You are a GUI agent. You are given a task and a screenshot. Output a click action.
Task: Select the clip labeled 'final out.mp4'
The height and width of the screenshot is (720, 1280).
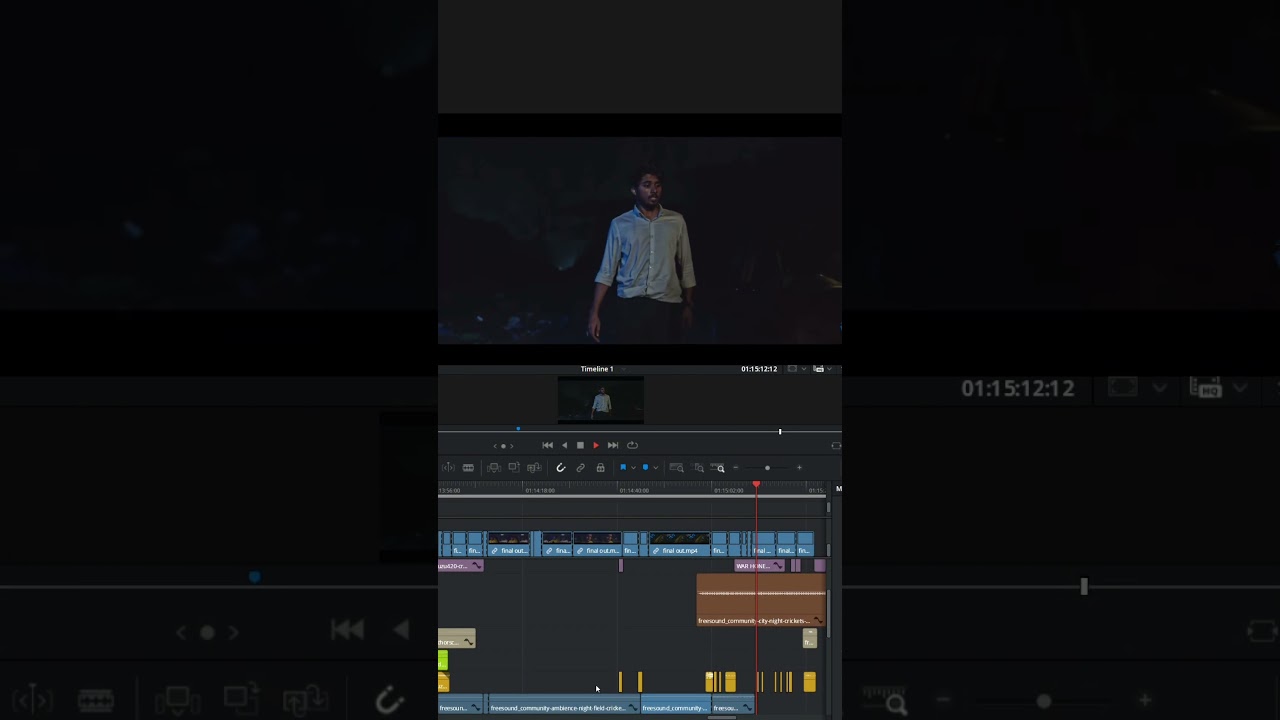click(x=680, y=545)
